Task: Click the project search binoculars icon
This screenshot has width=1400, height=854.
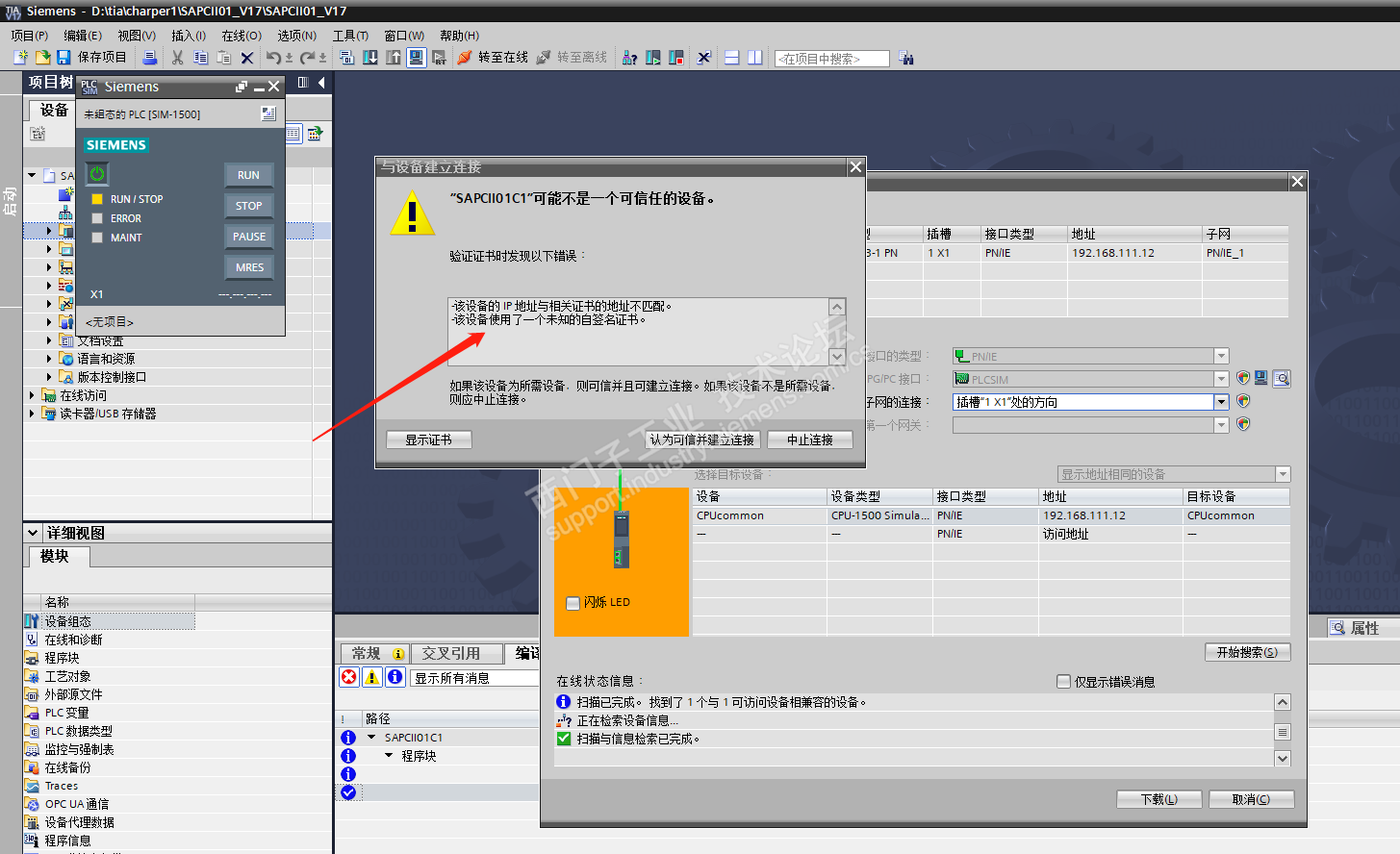Action: (x=906, y=58)
